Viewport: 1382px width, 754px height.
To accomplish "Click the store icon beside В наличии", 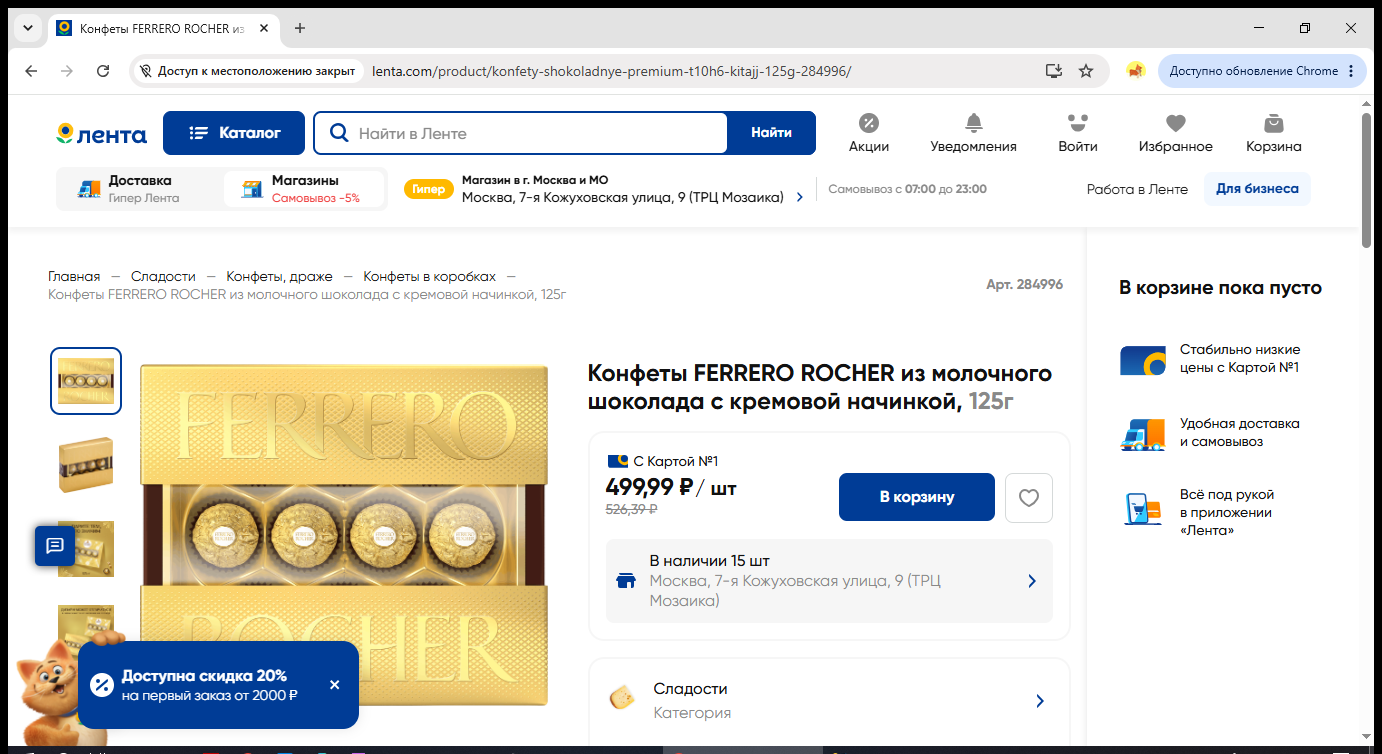I will 626,581.
